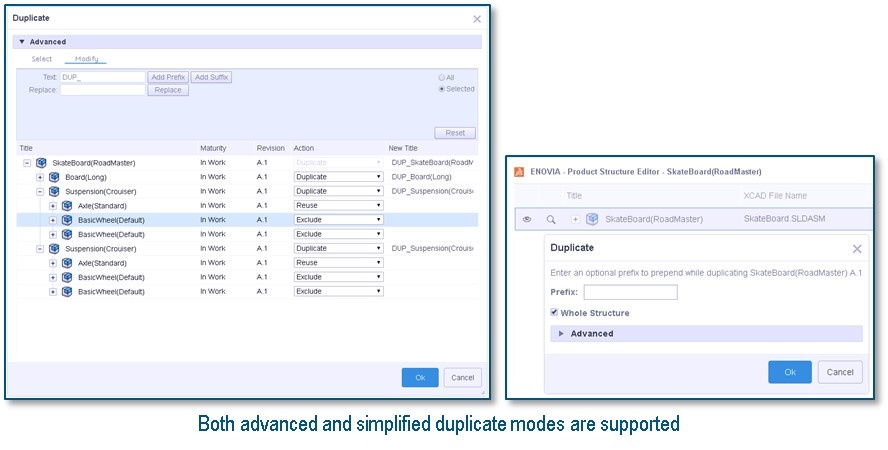Click the Maturity column header
The image size is (888, 450).
point(213,148)
